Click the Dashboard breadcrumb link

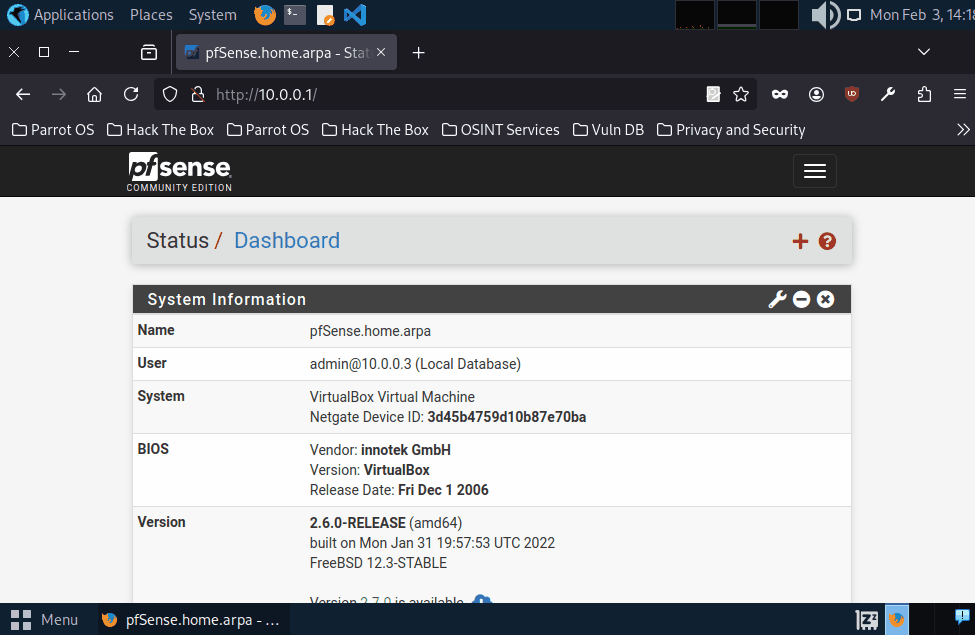(287, 241)
